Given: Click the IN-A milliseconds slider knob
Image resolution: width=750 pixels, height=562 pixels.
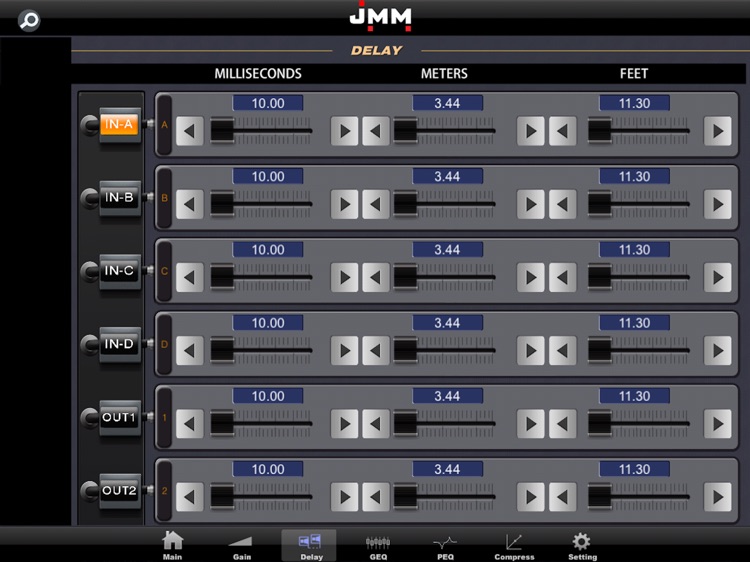Looking at the screenshot, I should click(x=222, y=131).
